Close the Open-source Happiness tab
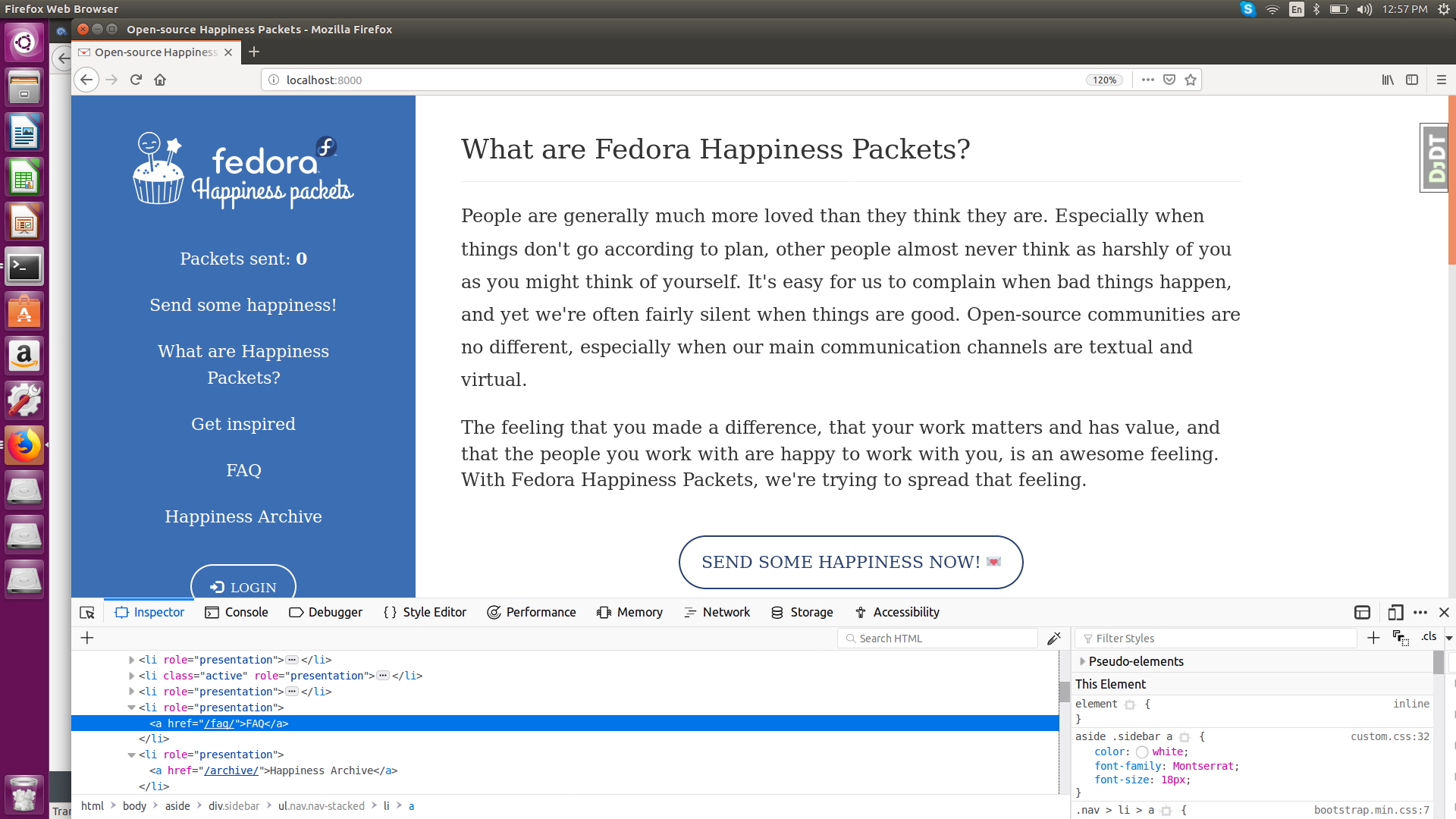The image size is (1456, 819). [x=228, y=52]
